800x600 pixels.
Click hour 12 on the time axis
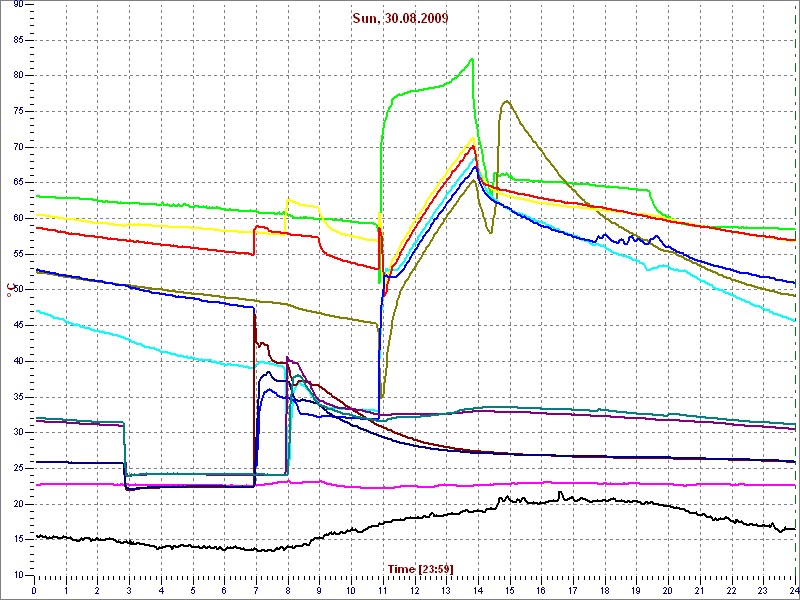coord(414,592)
